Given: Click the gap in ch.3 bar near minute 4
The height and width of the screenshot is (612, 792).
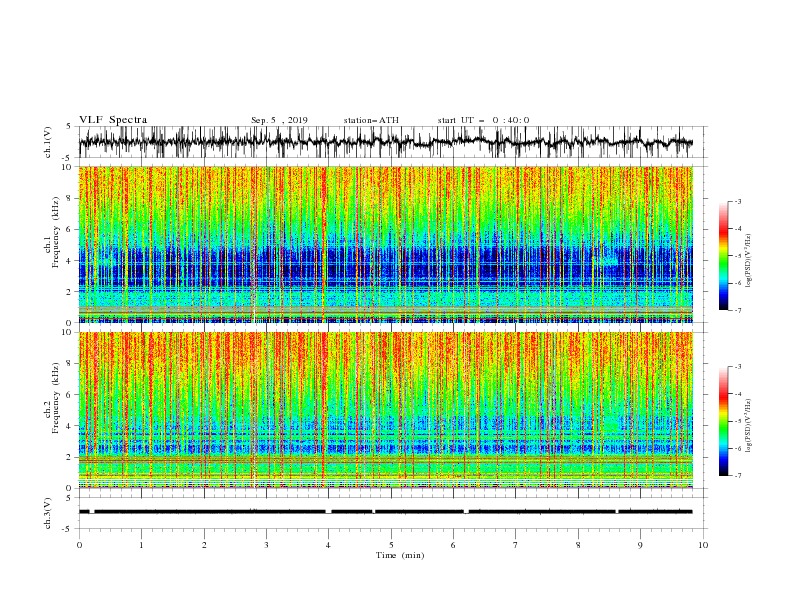Looking at the screenshot, I should [328, 512].
